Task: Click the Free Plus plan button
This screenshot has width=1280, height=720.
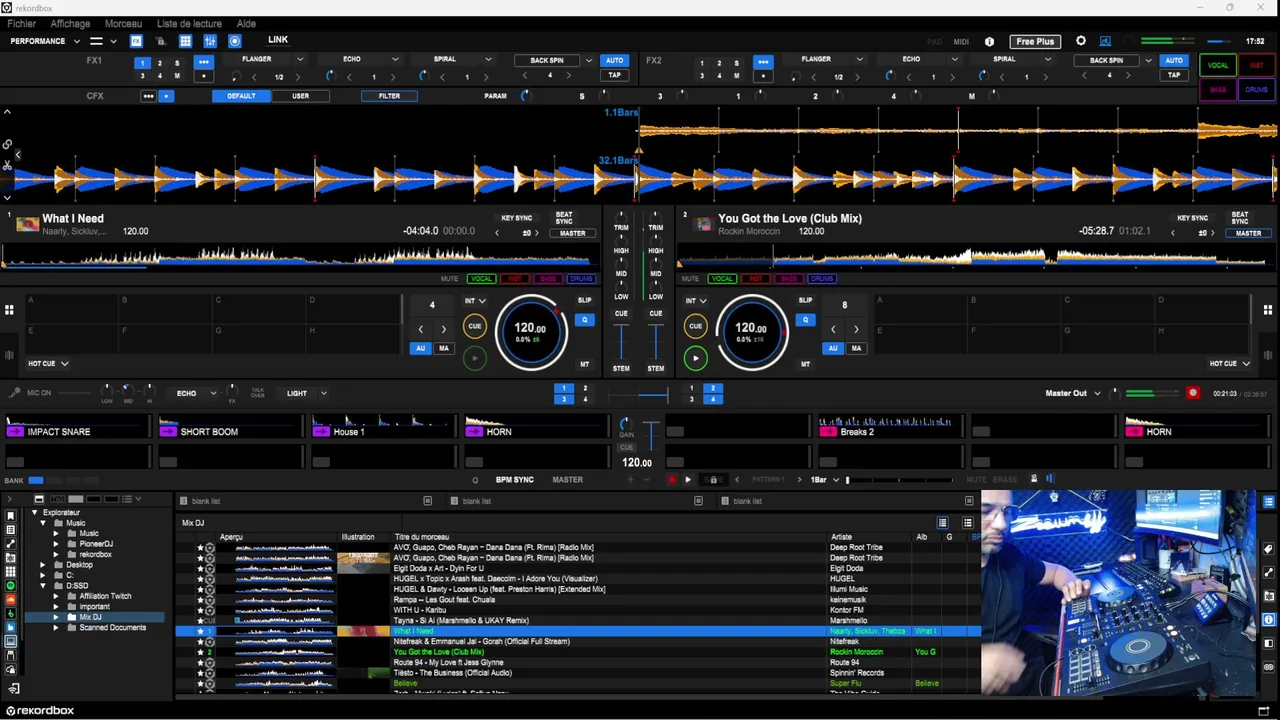Action: pos(1035,41)
